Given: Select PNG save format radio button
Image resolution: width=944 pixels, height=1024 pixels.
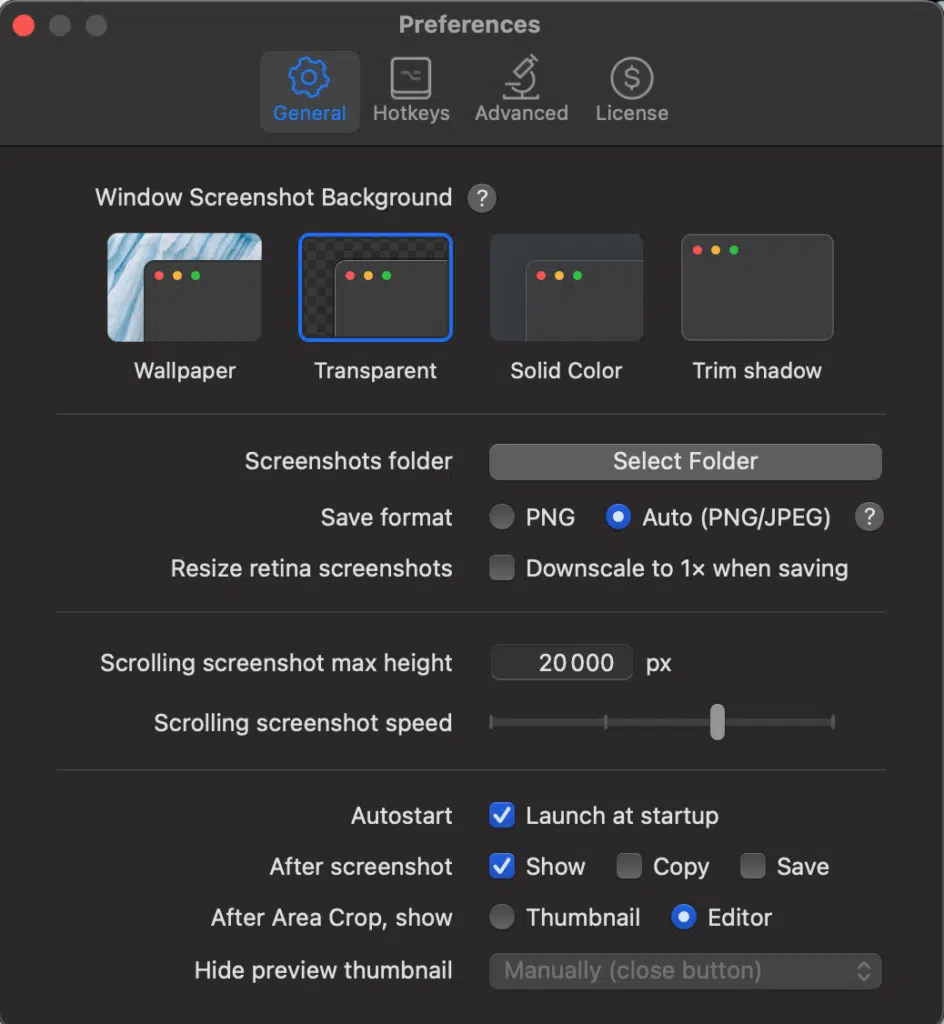Looking at the screenshot, I should click(502, 517).
